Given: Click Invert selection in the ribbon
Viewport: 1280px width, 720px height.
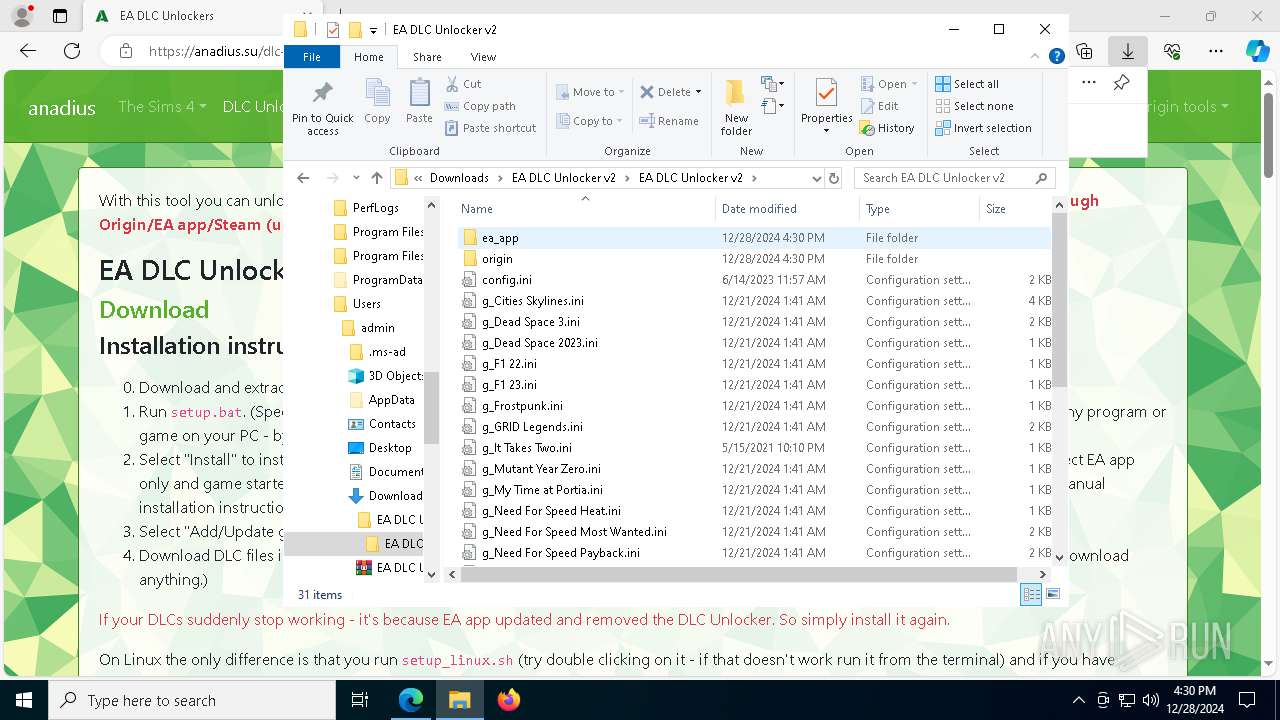Looking at the screenshot, I should point(983,128).
